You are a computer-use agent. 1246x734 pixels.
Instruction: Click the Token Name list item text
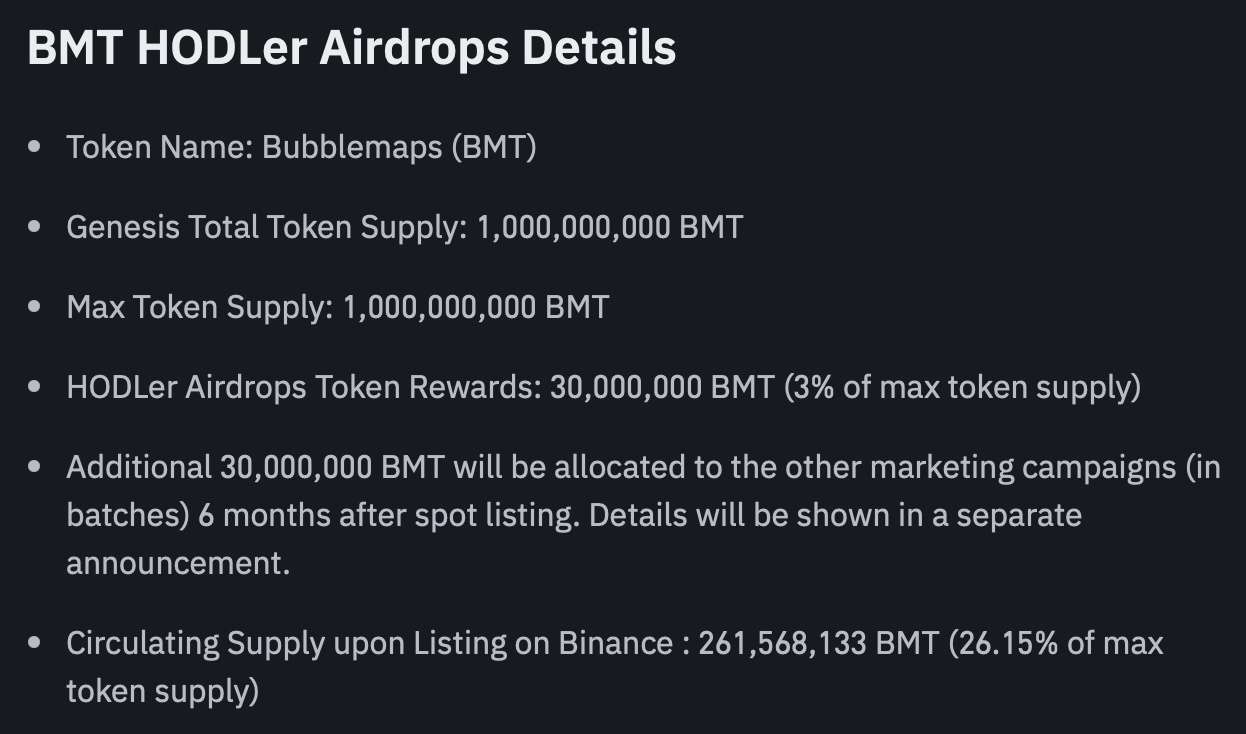[x=301, y=147]
